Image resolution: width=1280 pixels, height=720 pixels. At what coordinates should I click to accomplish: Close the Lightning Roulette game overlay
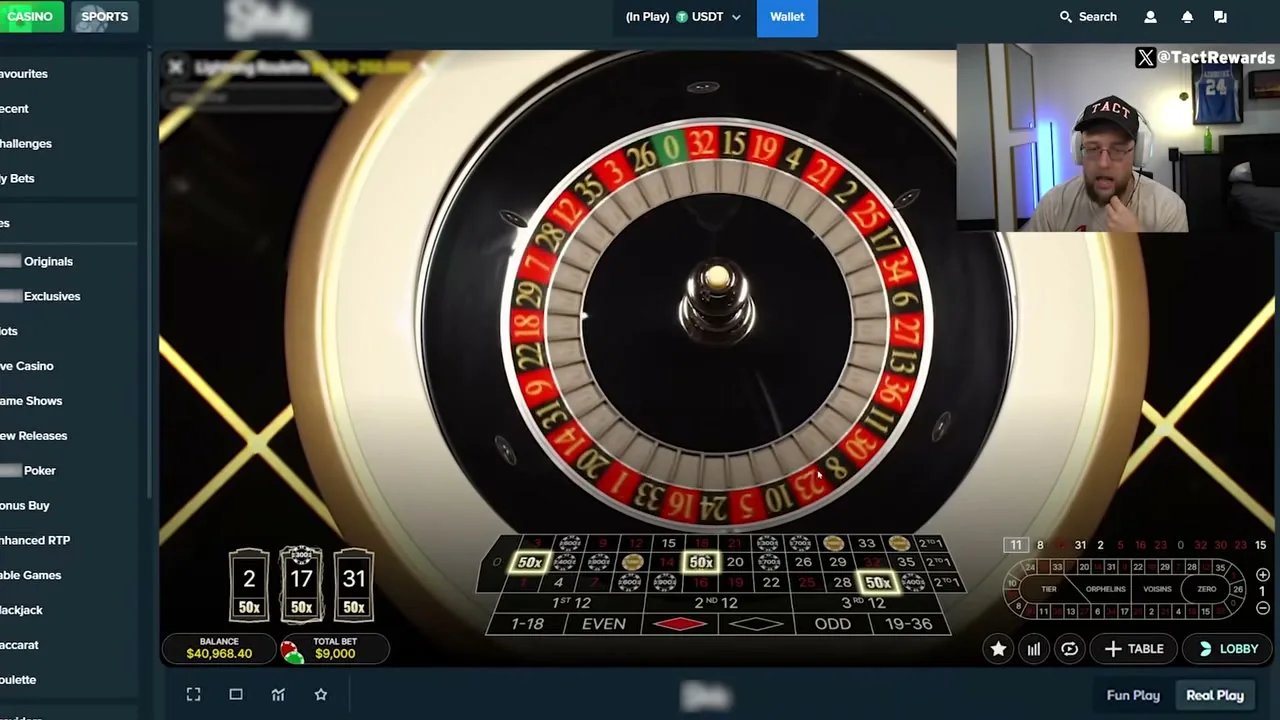[x=176, y=67]
